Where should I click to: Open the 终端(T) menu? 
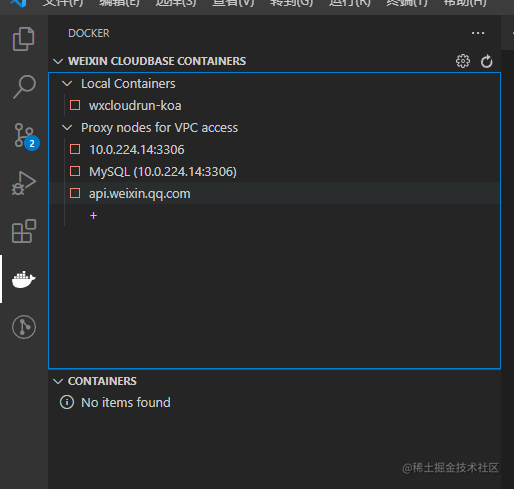407,3
